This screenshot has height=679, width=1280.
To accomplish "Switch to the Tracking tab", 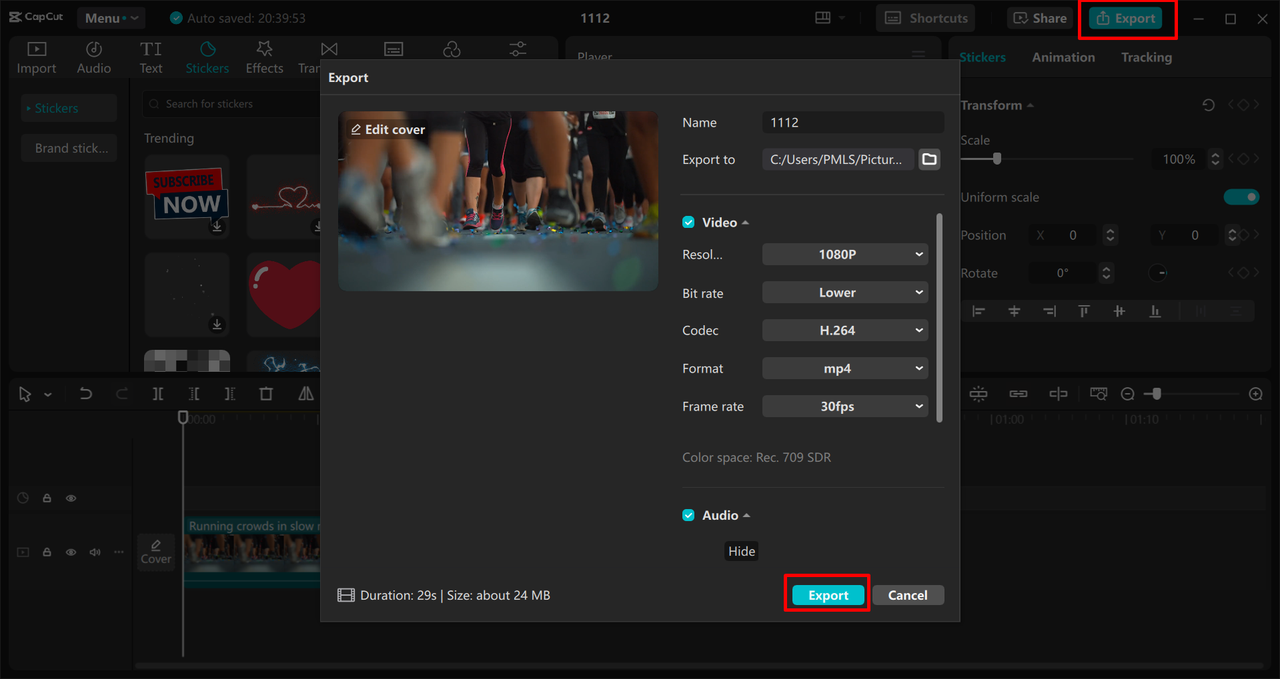I will (x=1146, y=57).
